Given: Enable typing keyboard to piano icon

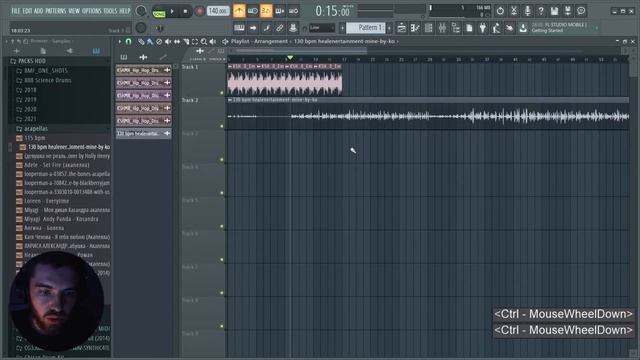Looking at the screenshot, I should pos(239,28).
